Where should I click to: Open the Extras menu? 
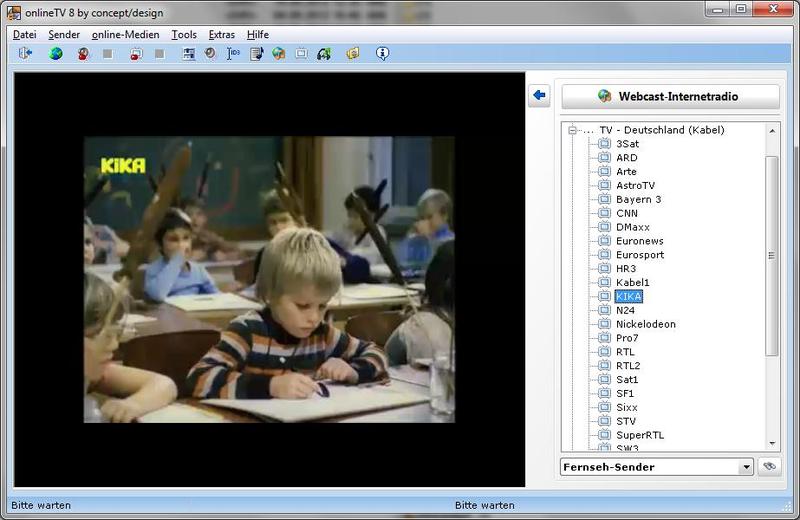click(x=222, y=35)
